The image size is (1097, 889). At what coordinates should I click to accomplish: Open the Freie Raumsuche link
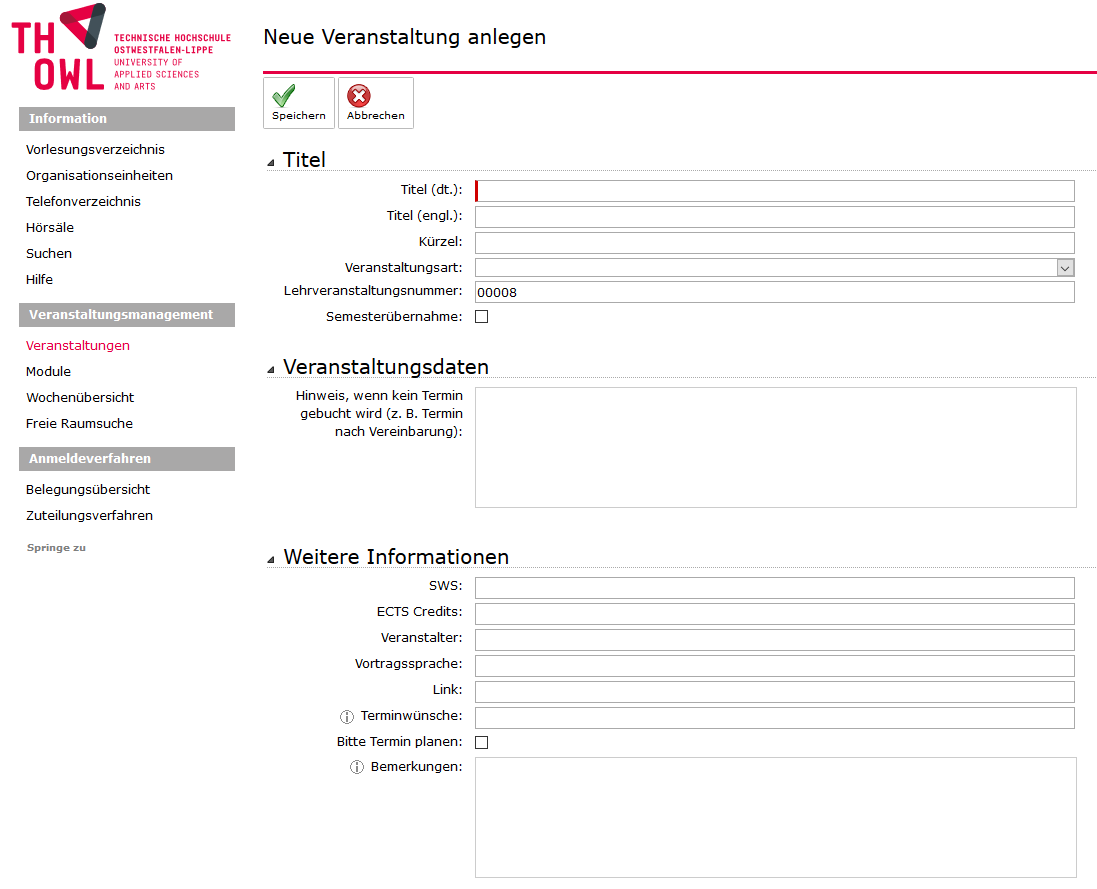(x=79, y=424)
